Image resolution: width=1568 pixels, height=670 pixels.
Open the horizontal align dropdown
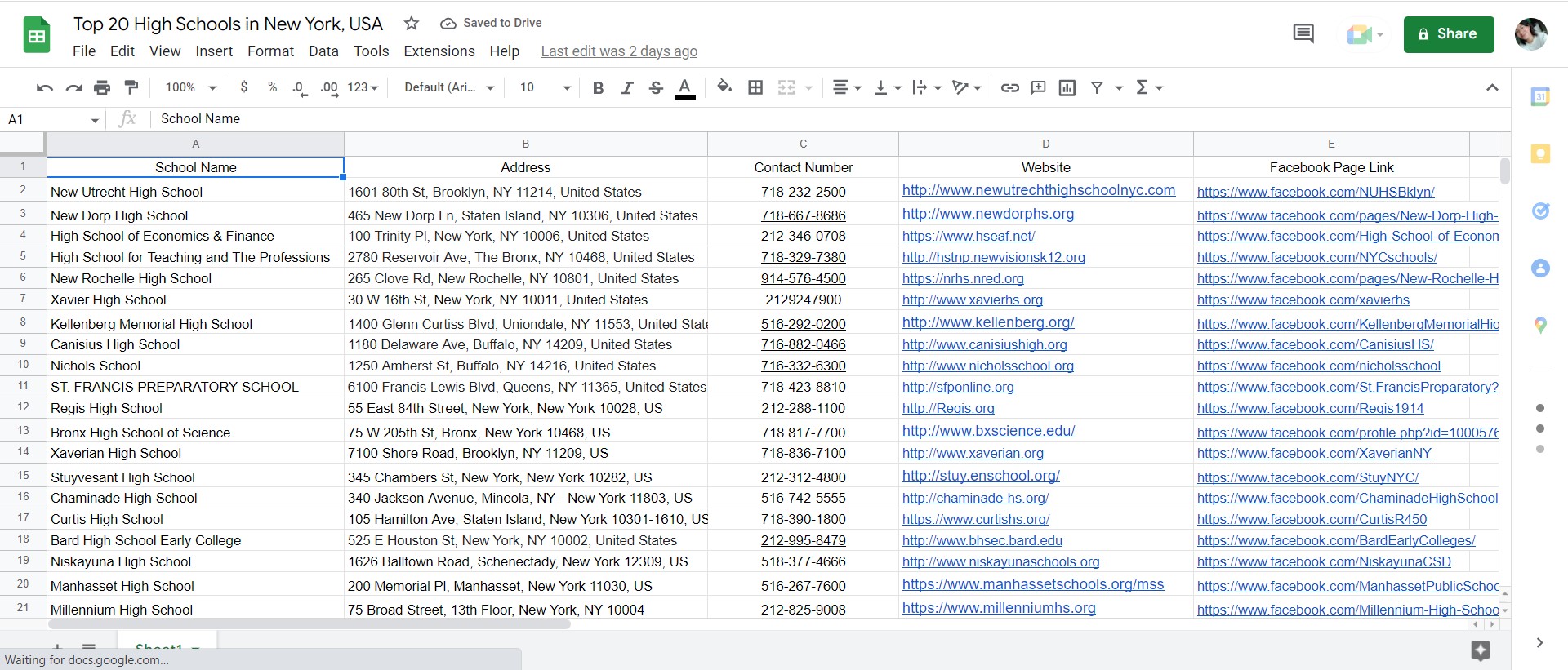pyautogui.click(x=846, y=87)
